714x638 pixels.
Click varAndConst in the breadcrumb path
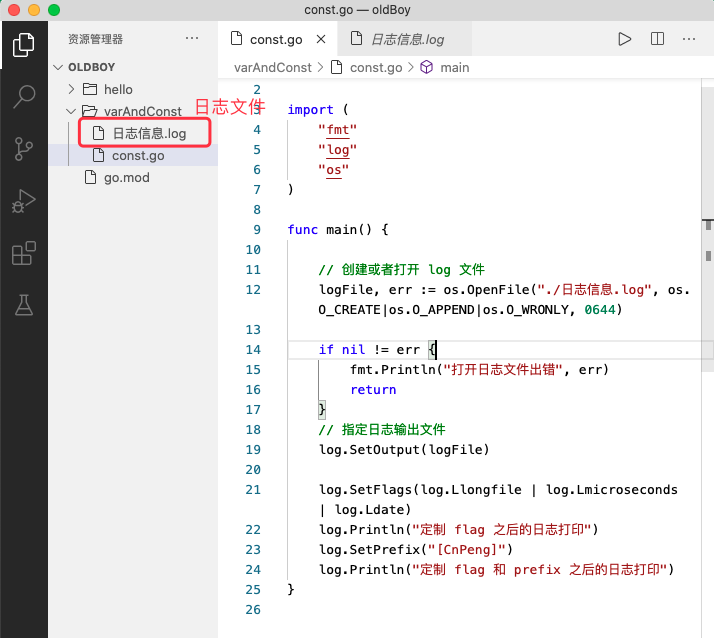[272, 67]
